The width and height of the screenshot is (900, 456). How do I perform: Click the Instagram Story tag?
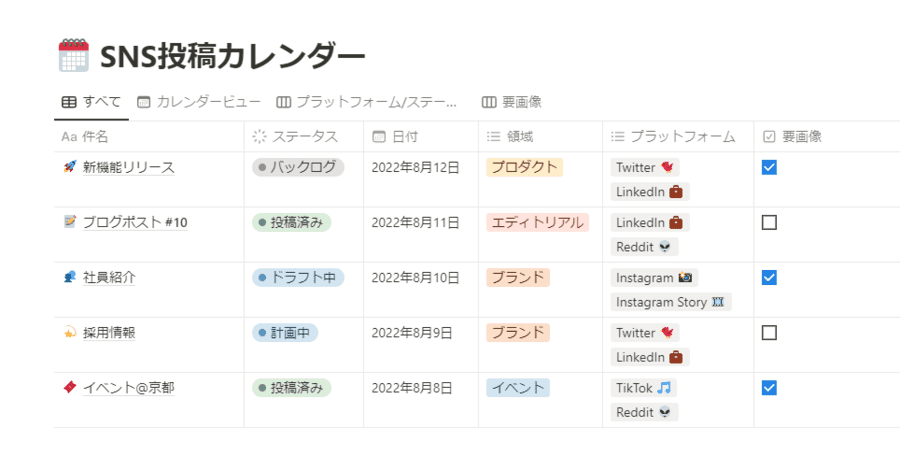(671, 302)
